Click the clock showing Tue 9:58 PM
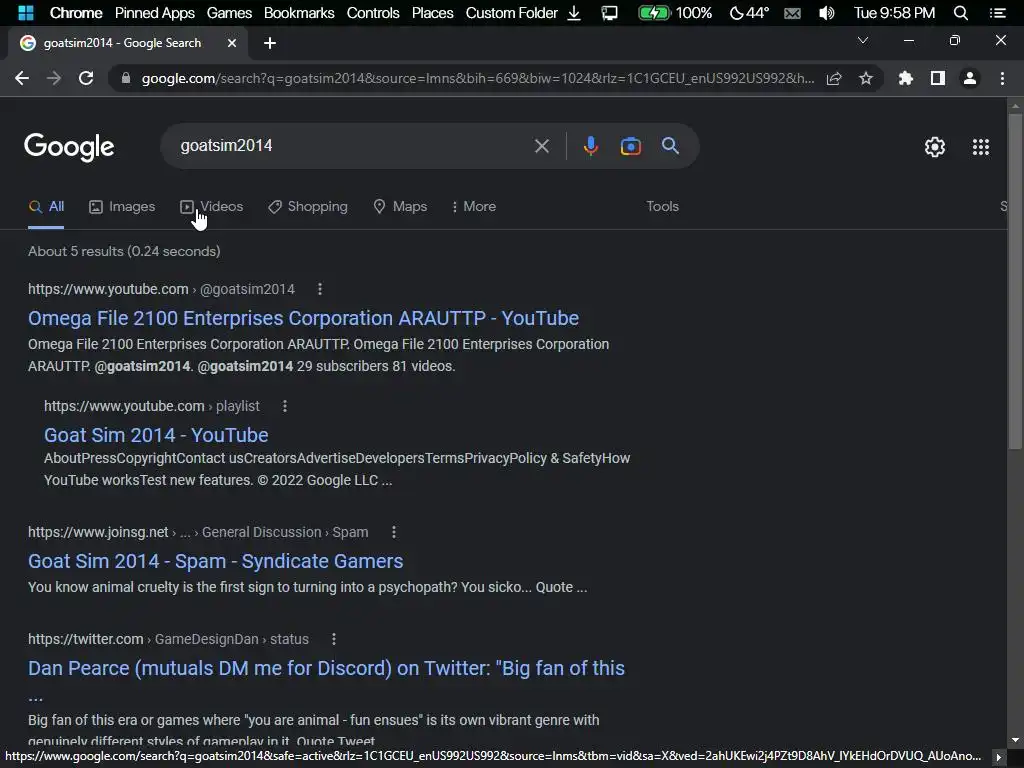1024x768 pixels. [894, 12]
